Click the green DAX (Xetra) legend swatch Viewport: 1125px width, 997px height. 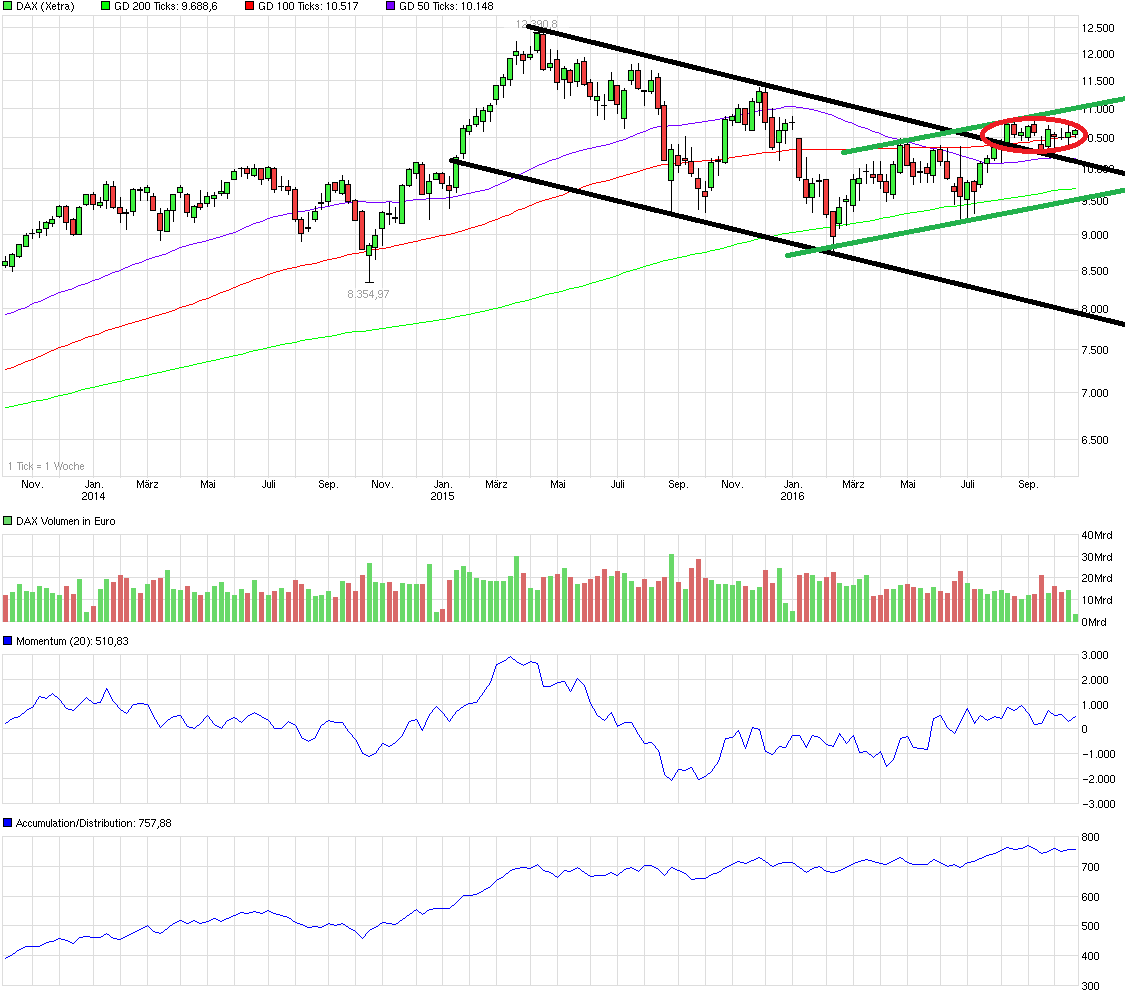[8, 6]
